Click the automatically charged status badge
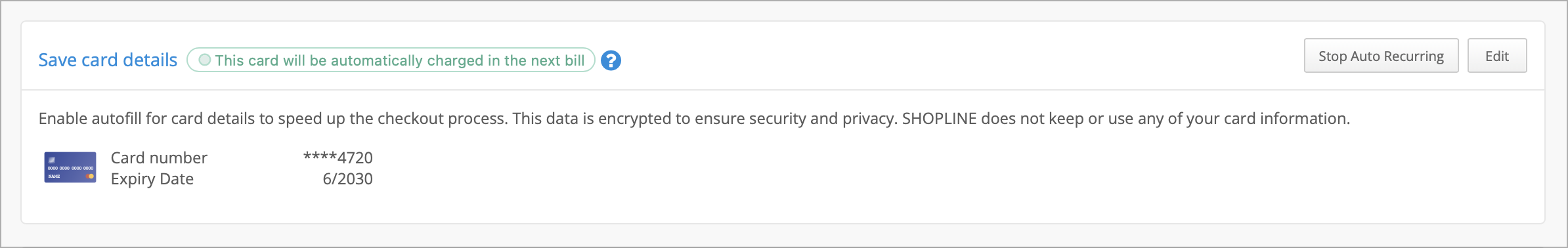The height and width of the screenshot is (248, 1568). click(391, 60)
